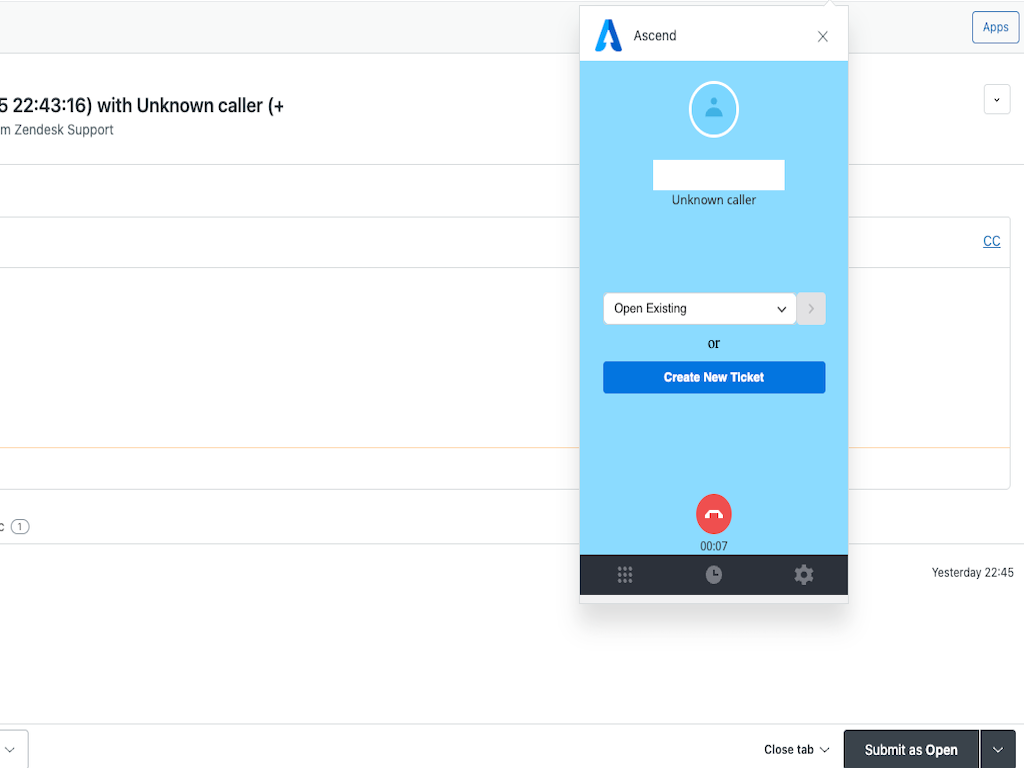This screenshot has width=1024, height=768.
Task: Click the Unknown caller label
Action: (x=713, y=199)
